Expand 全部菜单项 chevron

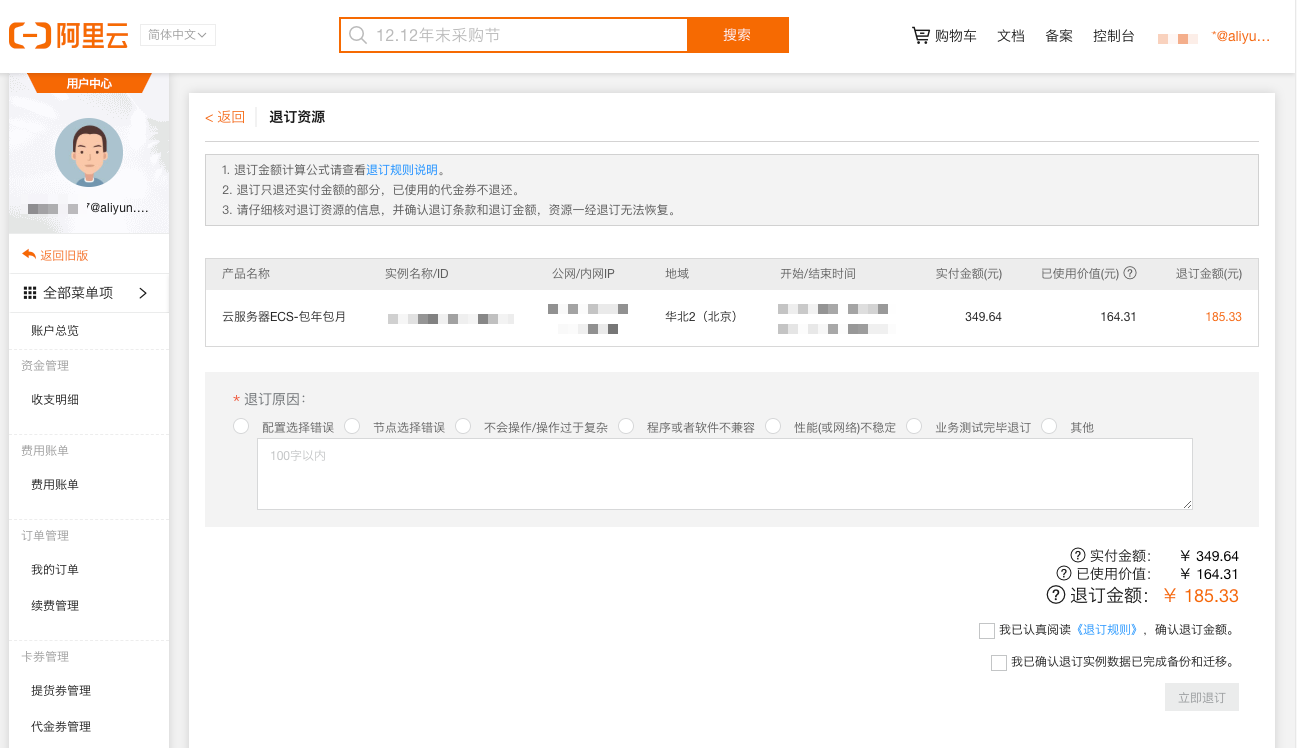tap(143, 293)
